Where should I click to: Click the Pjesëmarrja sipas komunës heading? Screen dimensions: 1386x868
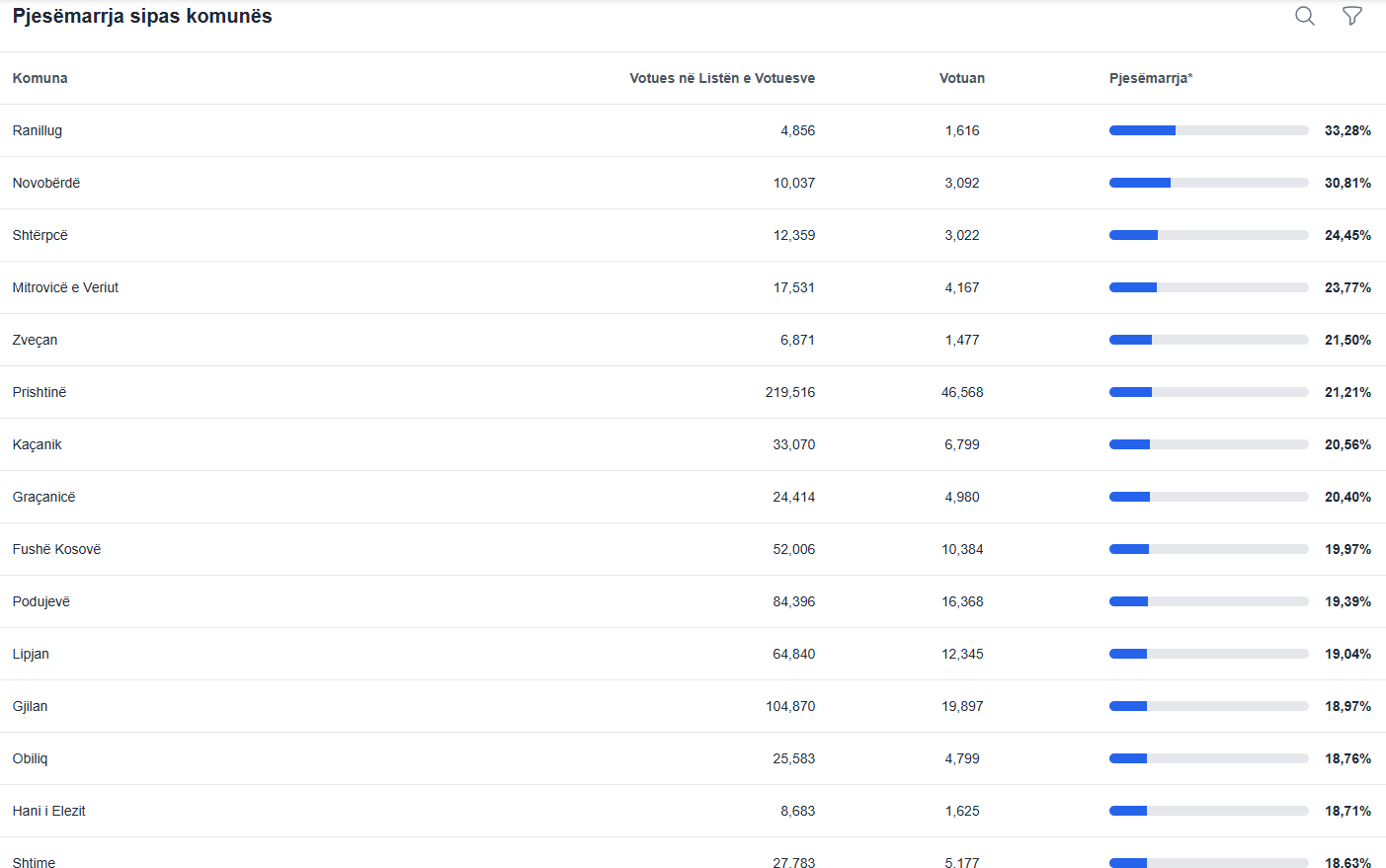142,16
